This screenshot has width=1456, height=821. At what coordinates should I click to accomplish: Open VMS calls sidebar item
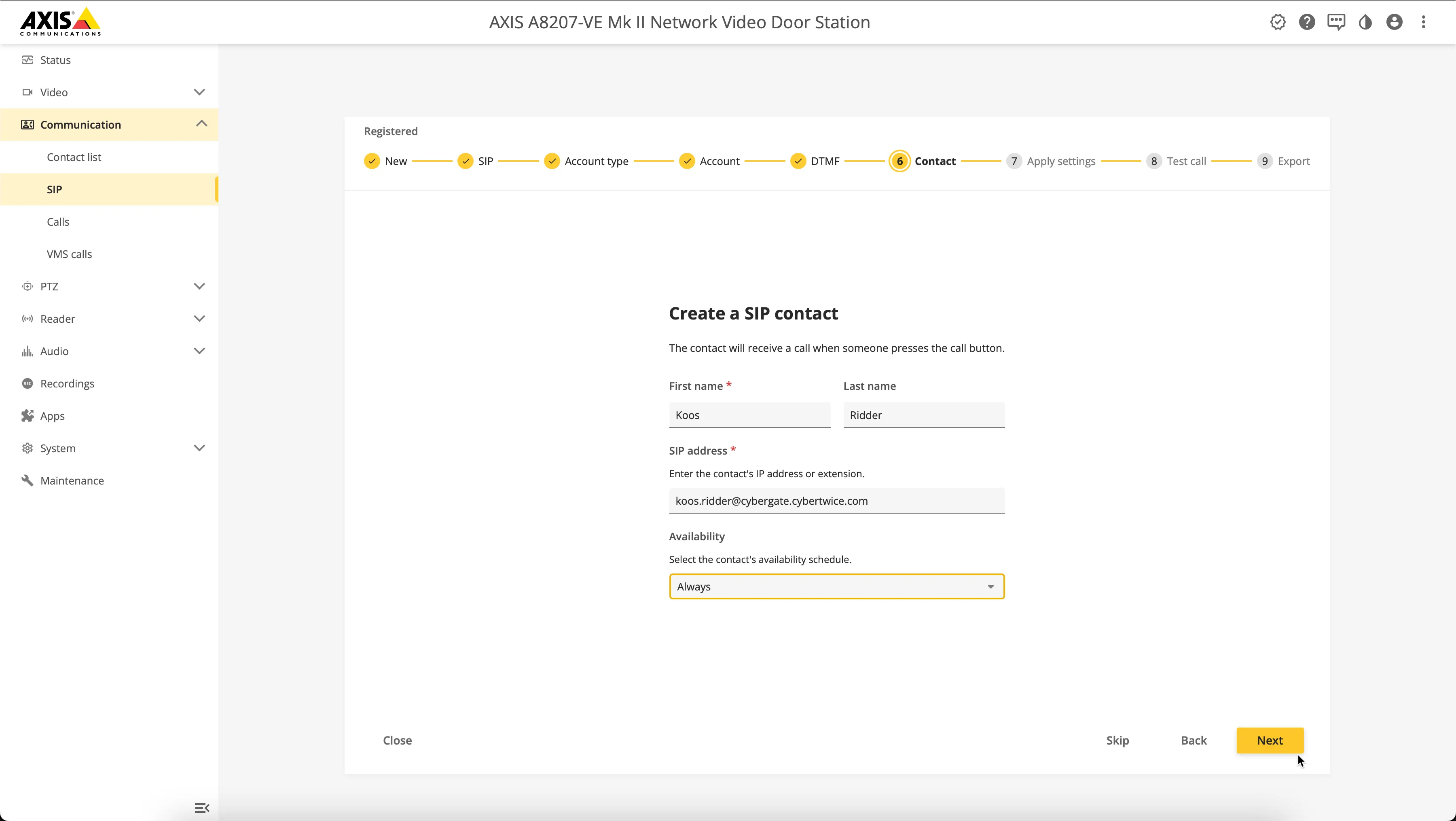click(x=70, y=254)
